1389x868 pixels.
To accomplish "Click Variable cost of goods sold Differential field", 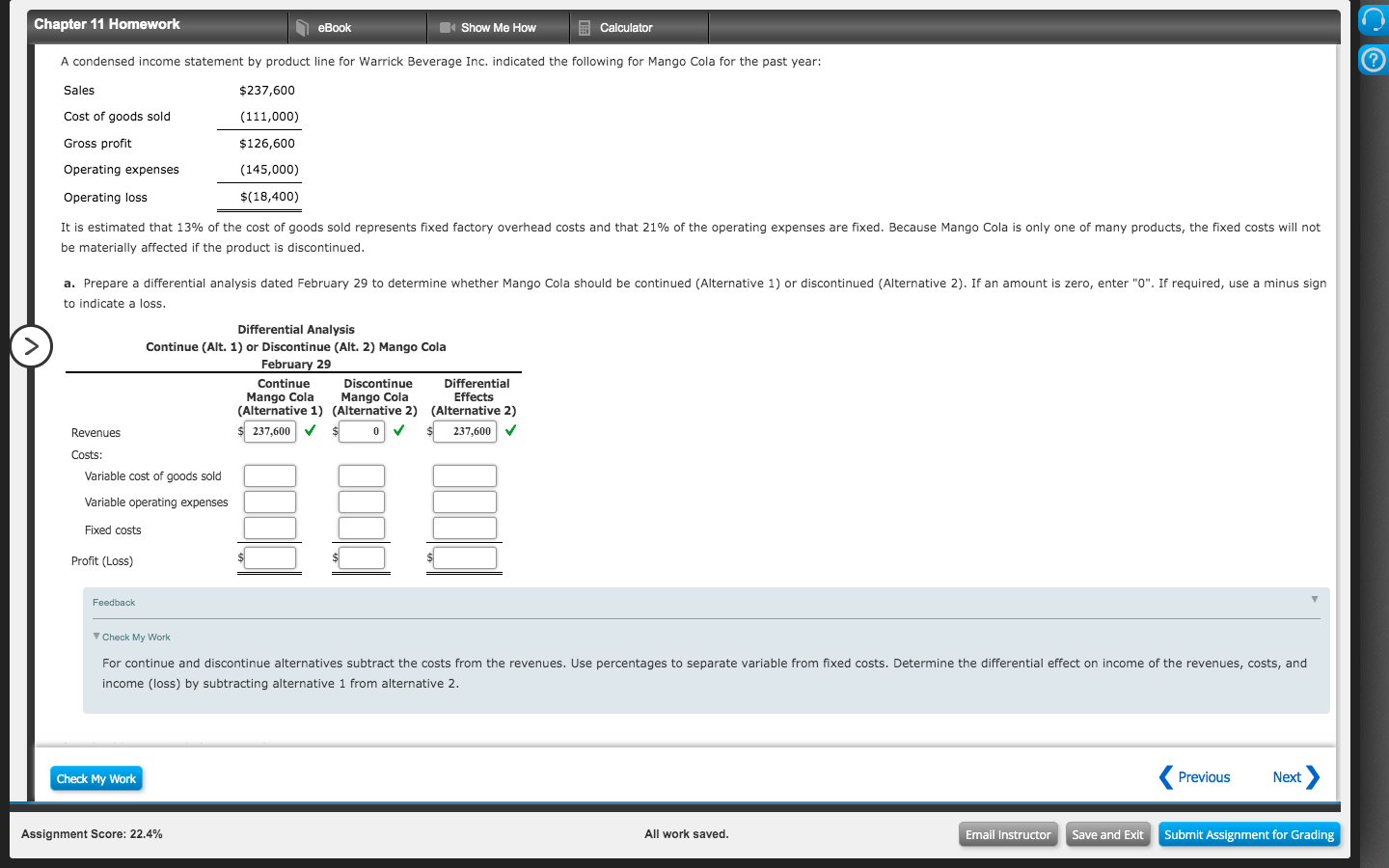I will pyautogui.click(x=465, y=475).
